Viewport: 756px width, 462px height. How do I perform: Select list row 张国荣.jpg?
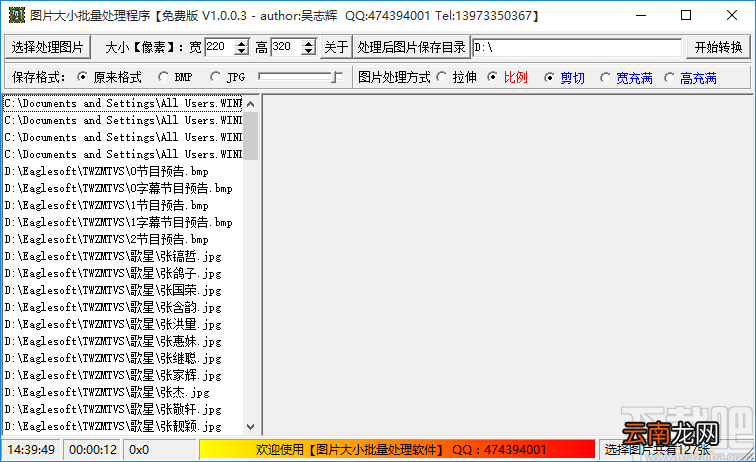123,290
